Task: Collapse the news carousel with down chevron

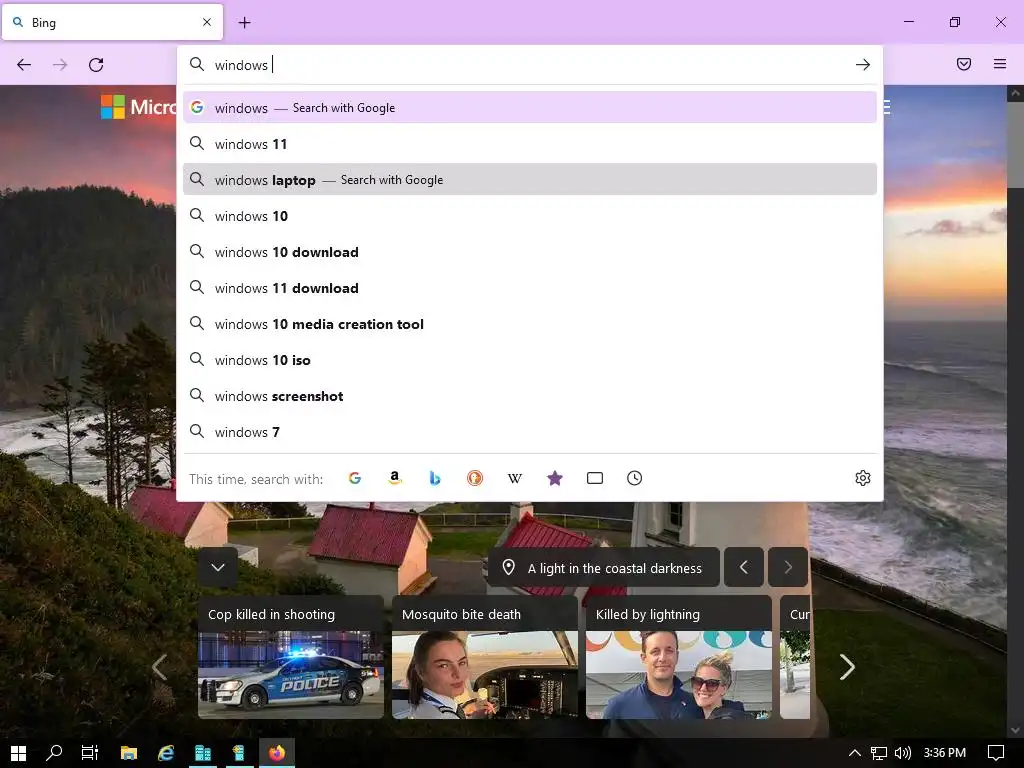Action: click(x=218, y=567)
